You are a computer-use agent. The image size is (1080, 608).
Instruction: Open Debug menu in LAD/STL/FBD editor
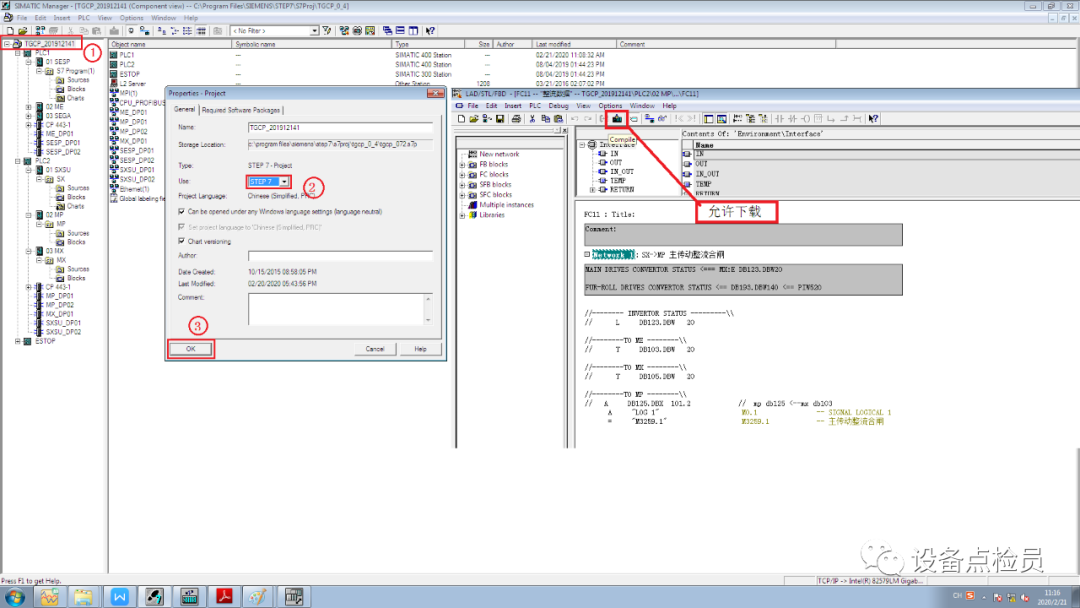(559, 106)
